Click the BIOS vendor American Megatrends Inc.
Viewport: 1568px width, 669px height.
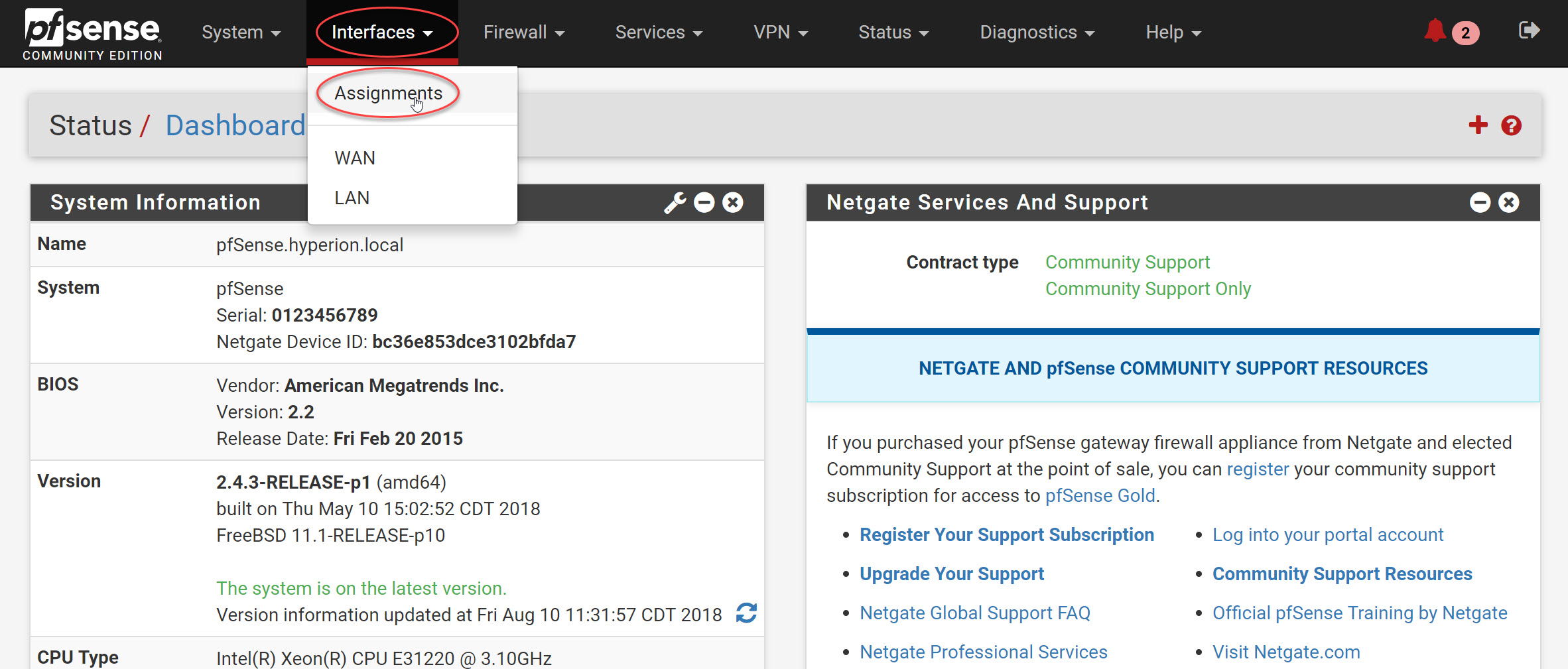tap(394, 385)
